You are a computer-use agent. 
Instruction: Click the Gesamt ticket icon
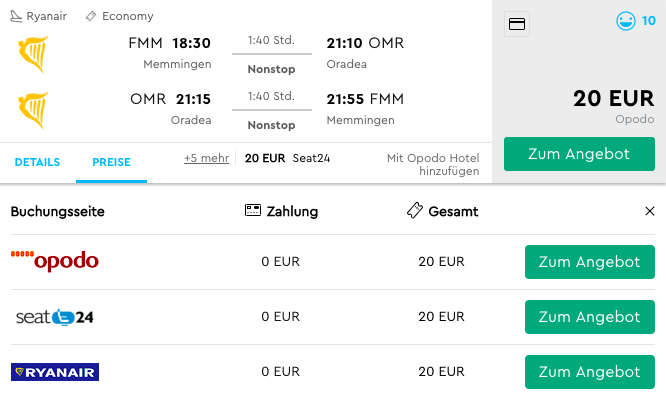pyautogui.click(x=415, y=210)
